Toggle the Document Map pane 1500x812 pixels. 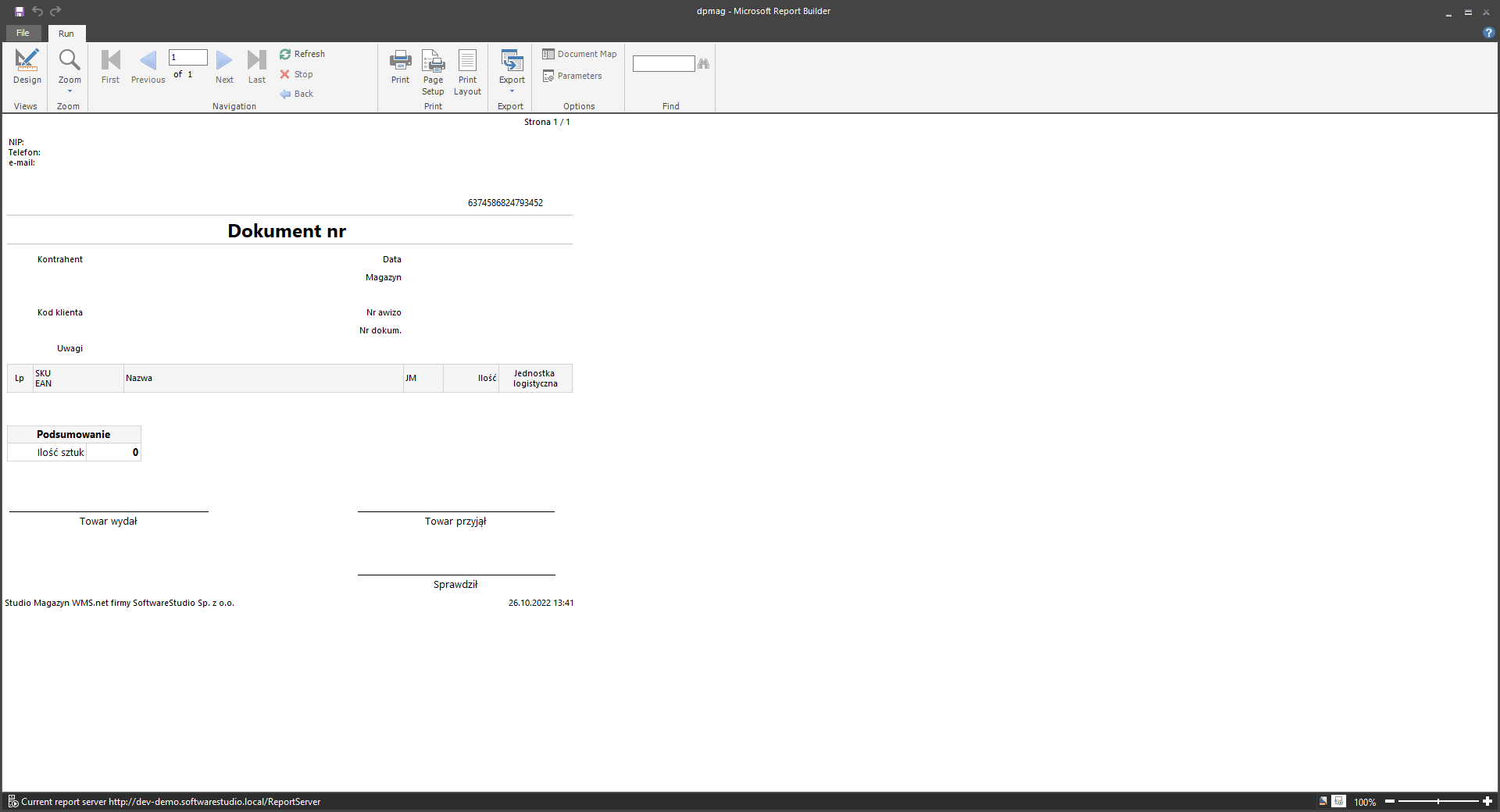click(580, 54)
